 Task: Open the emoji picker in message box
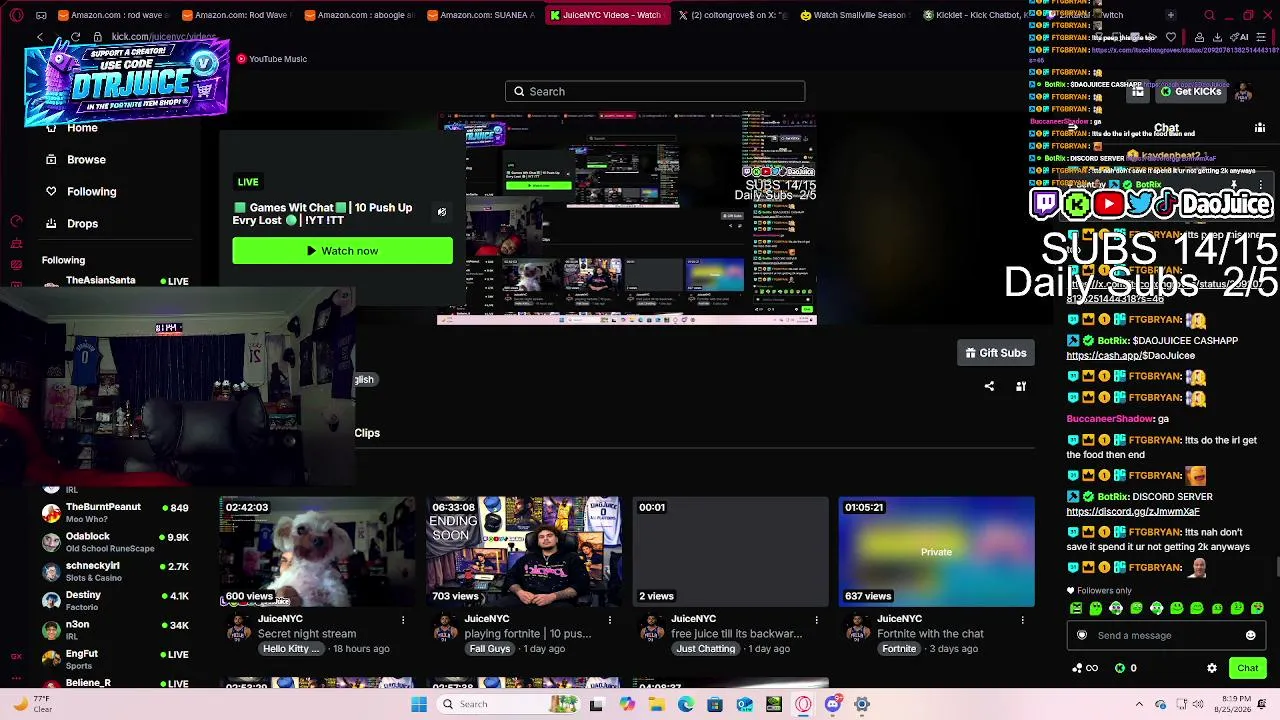click(x=1250, y=635)
